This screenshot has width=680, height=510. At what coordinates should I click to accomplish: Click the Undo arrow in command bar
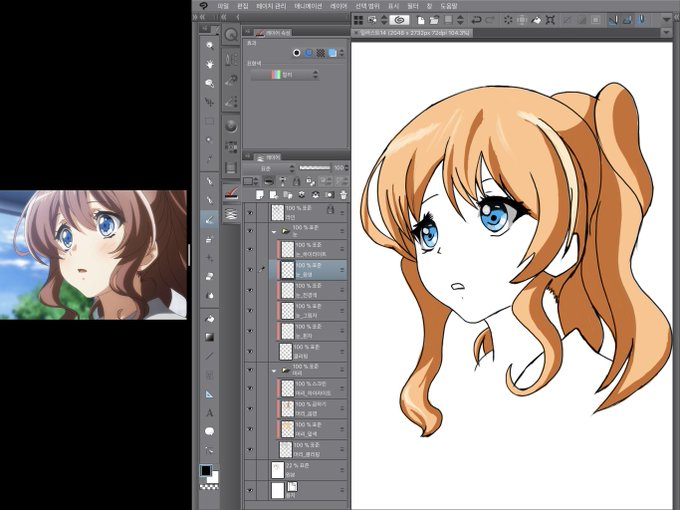click(x=477, y=20)
